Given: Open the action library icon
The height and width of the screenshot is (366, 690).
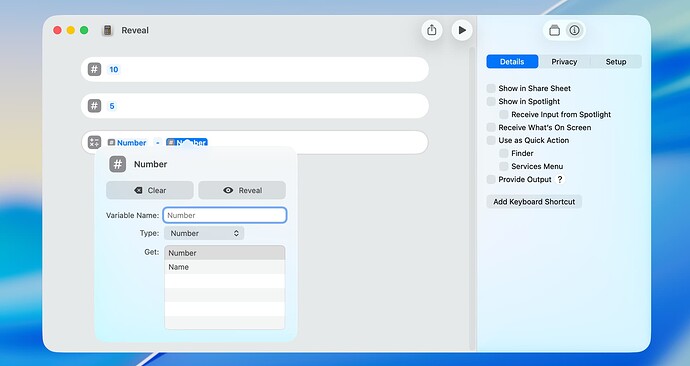Looking at the screenshot, I should click(x=554, y=30).
